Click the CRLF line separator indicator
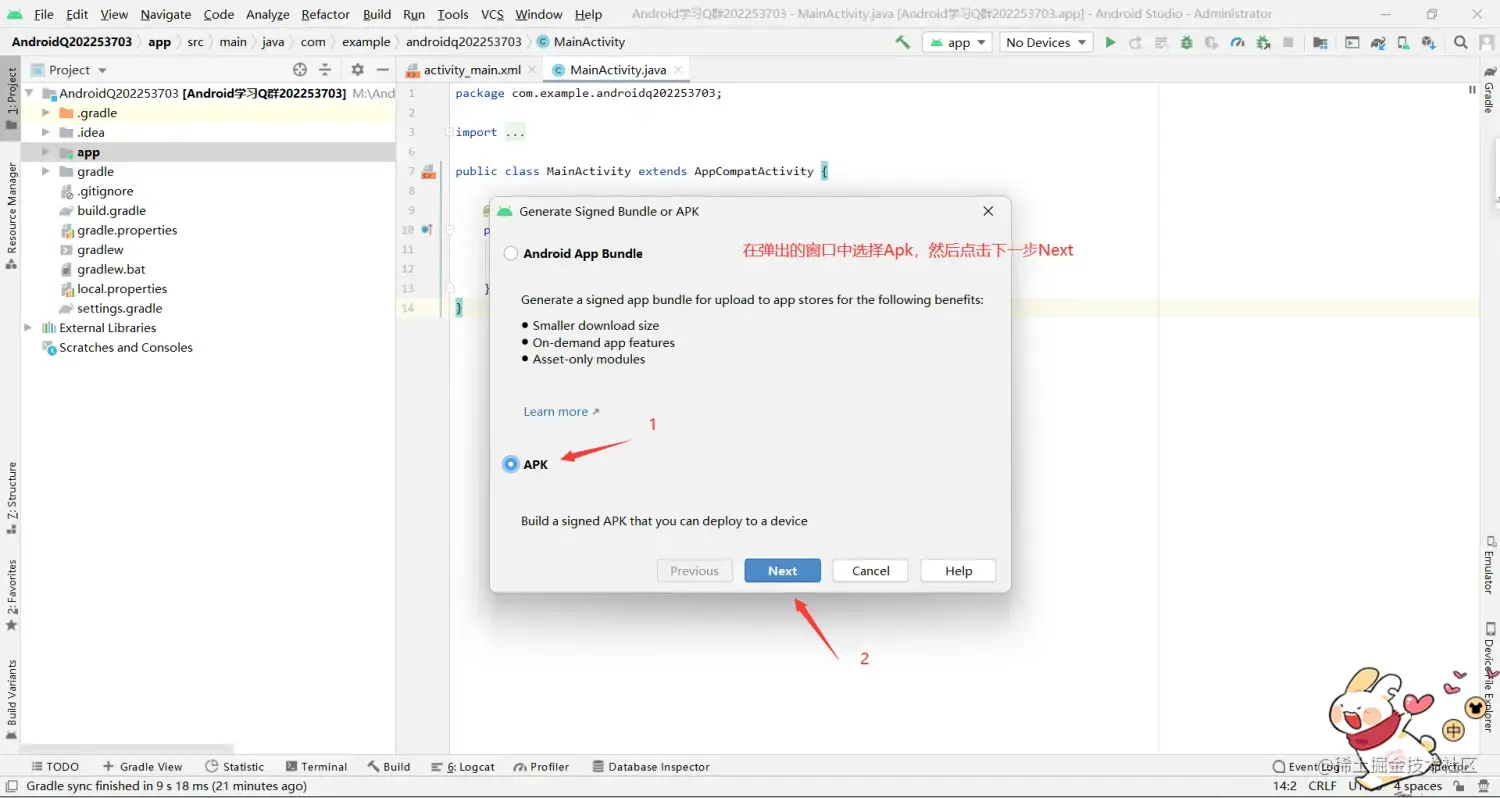 [x=1322, y=787]
